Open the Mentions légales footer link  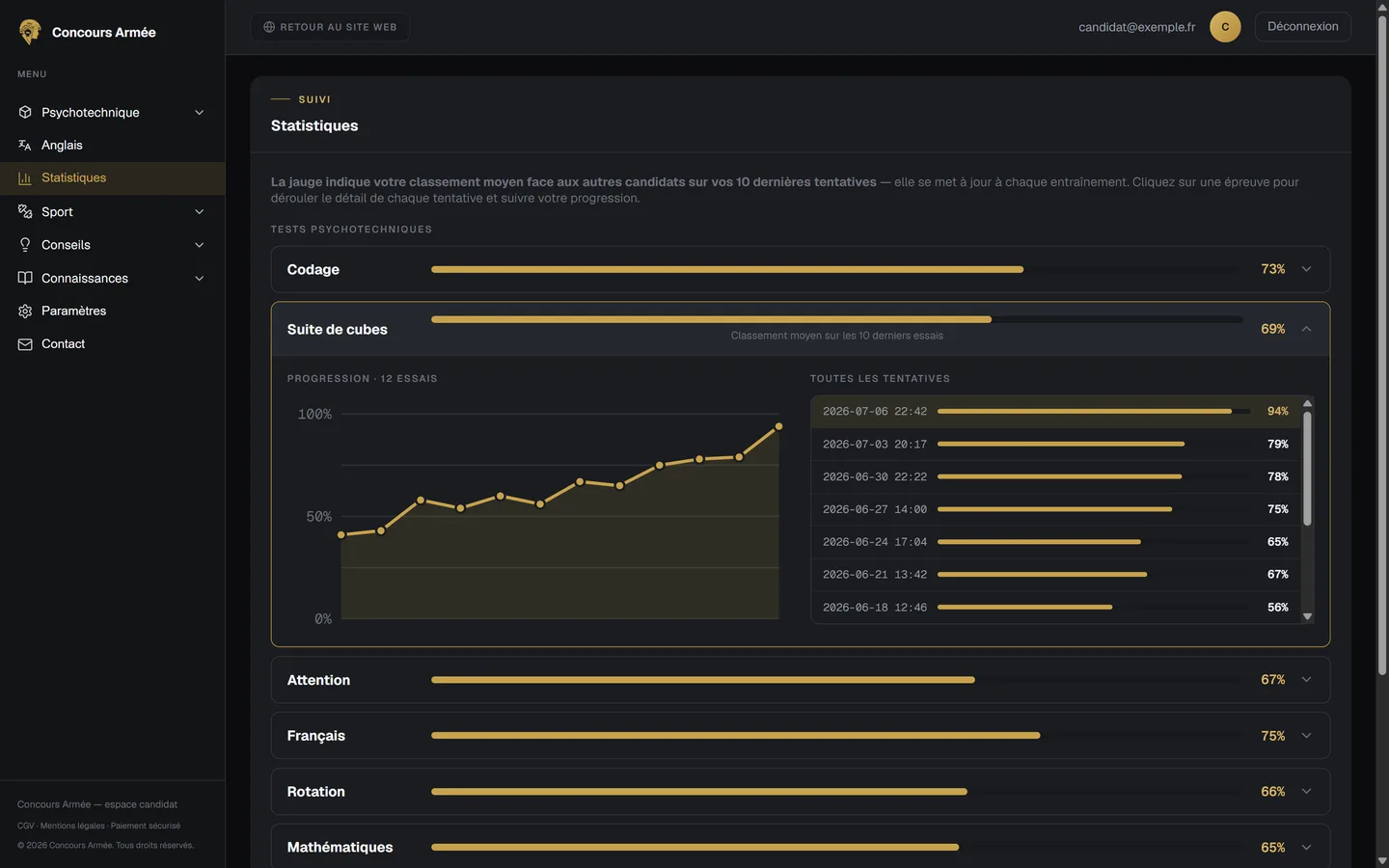(x=72, y=826)
